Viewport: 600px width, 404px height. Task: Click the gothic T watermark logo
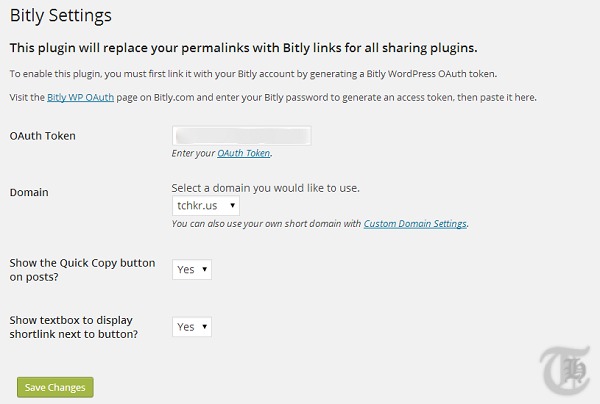[x=565, y=370]
